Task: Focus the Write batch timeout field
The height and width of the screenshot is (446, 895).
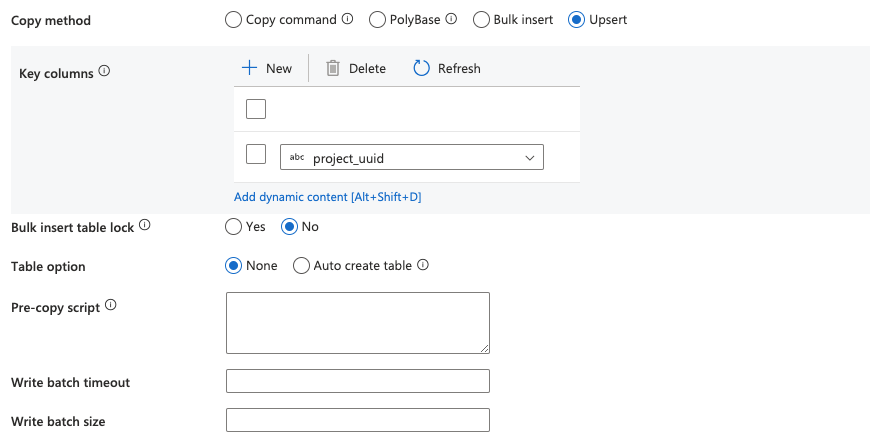Action: pyautogui.click(x=357, y=381)
